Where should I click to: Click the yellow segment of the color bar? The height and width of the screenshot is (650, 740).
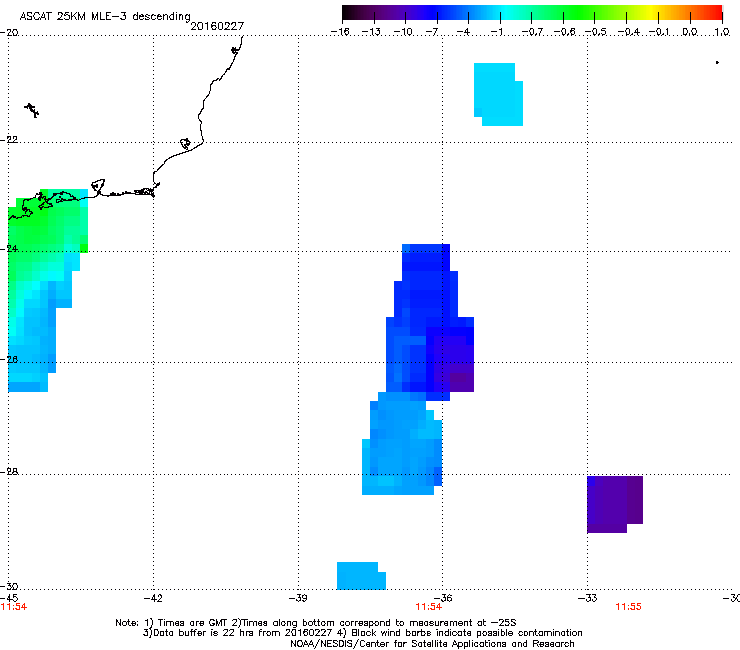[x=653, y=13]
